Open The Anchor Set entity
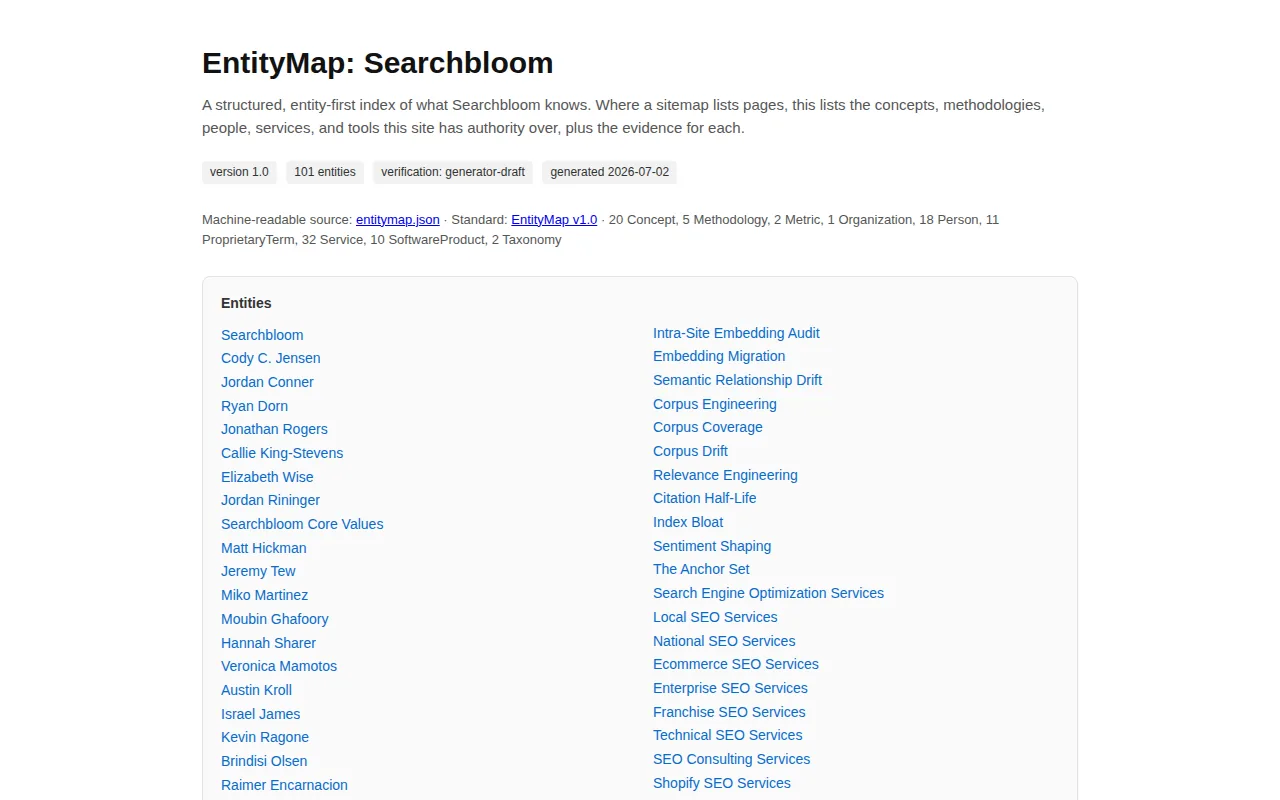 pos(701,569)
